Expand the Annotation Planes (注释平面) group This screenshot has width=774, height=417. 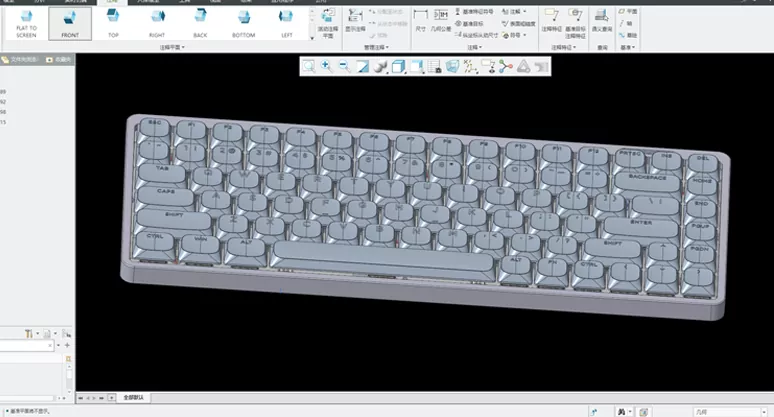(172, 47)
